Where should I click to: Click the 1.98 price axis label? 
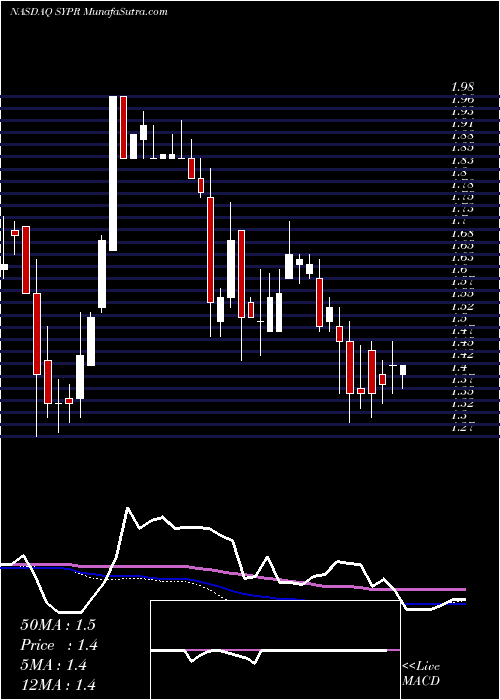pyautogui.click(x=462, y=88)
